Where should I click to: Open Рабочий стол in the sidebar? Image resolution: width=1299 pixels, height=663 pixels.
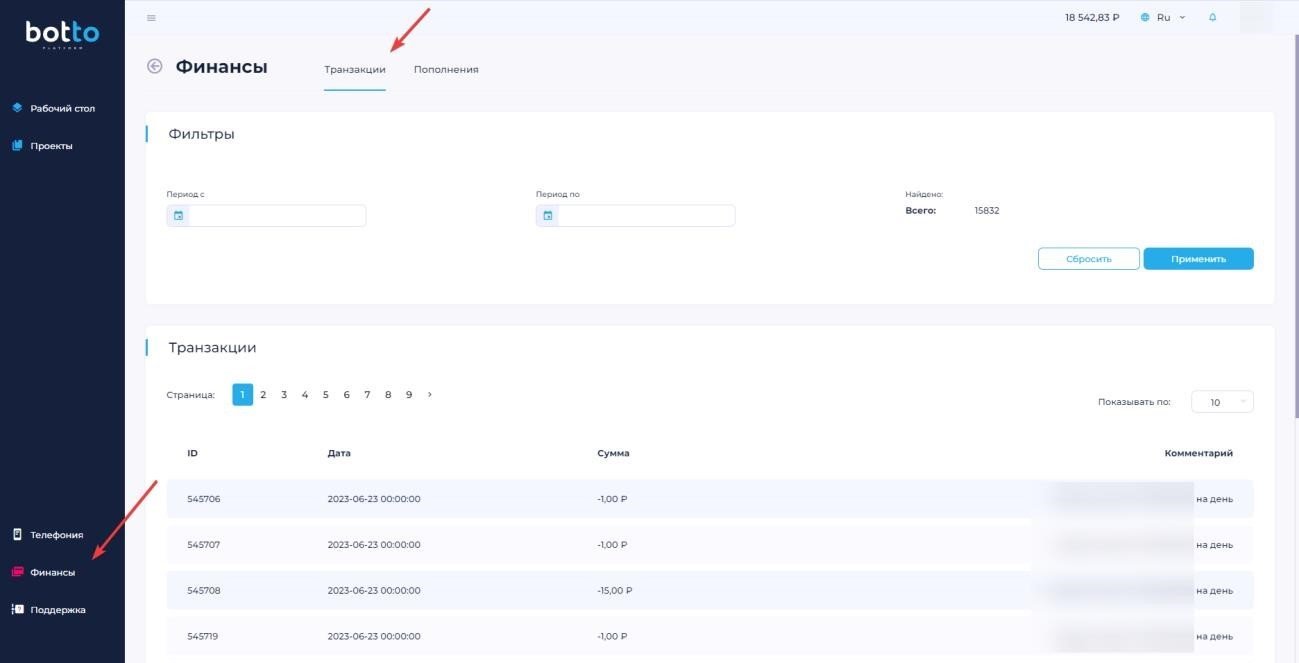pos(62,108)
